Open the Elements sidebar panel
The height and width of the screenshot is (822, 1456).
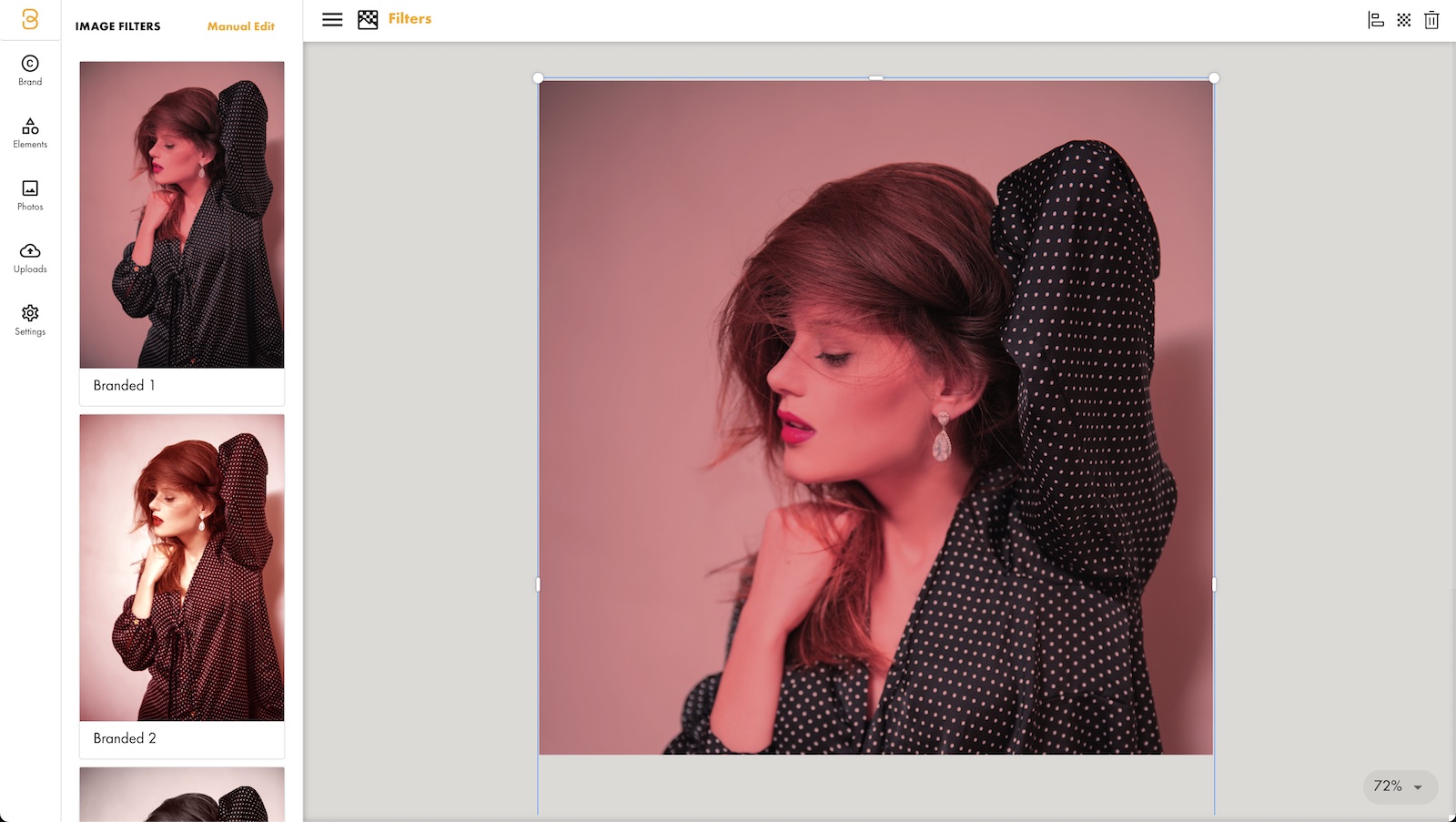click(x=30, y=133)
